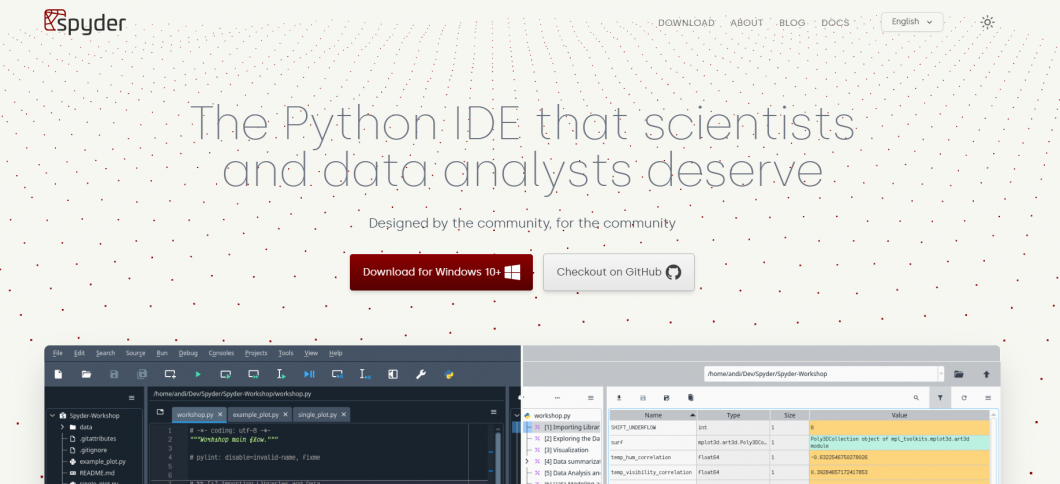Toggle the light/dark theme sun icon
The height and width of the screenshot is (484, 1060).
click(988, 22)
